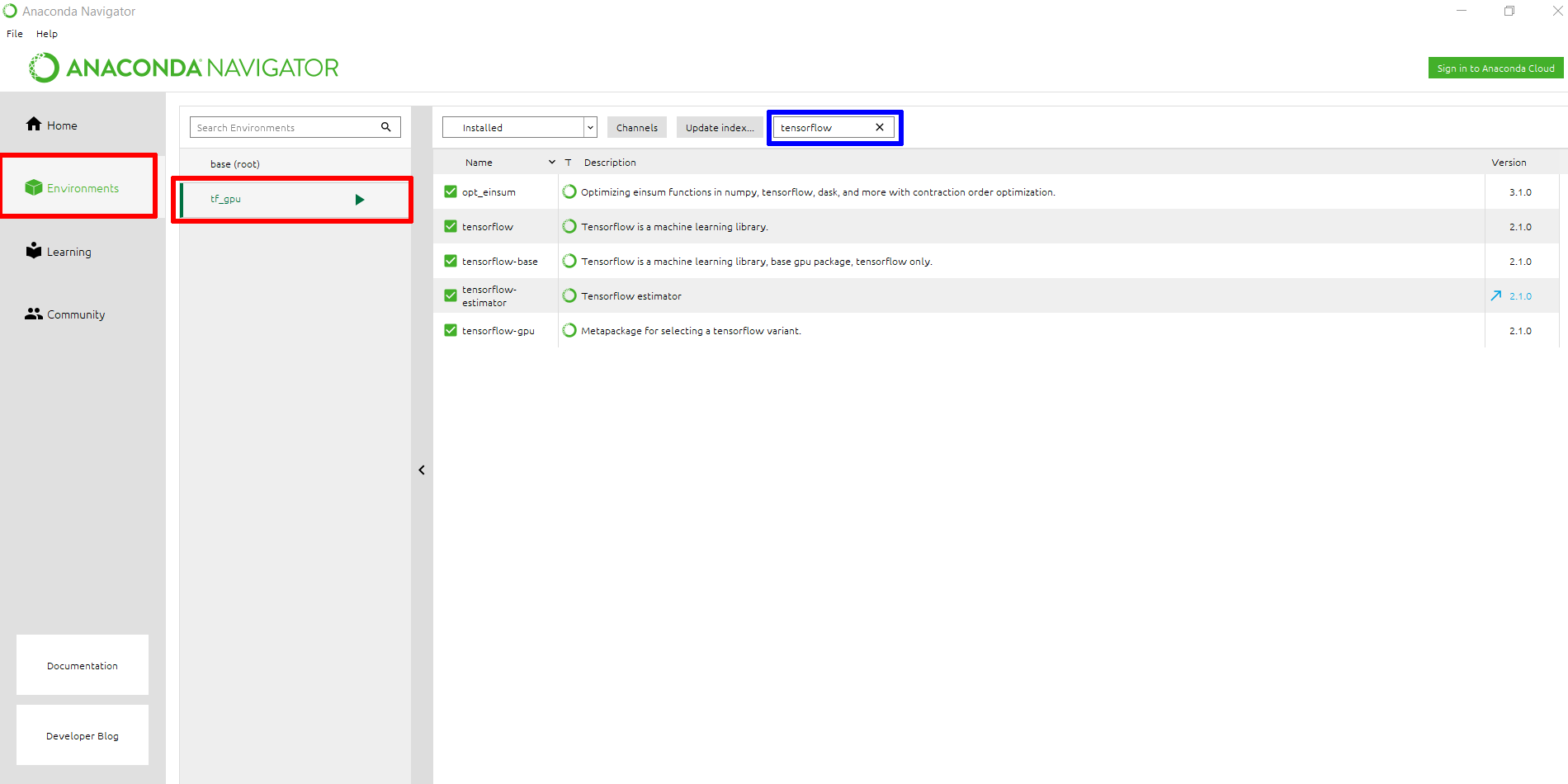The width and height of the screenshot is (1568, 784).
Task: Click the tensorflow-estimator package type icon
Action: 569,295
